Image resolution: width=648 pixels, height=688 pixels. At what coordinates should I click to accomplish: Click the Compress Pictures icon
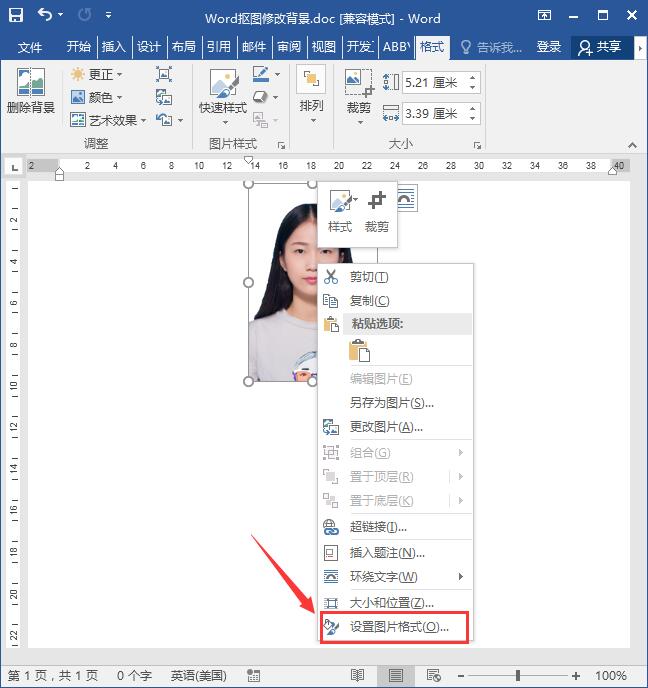coord(164,74)
